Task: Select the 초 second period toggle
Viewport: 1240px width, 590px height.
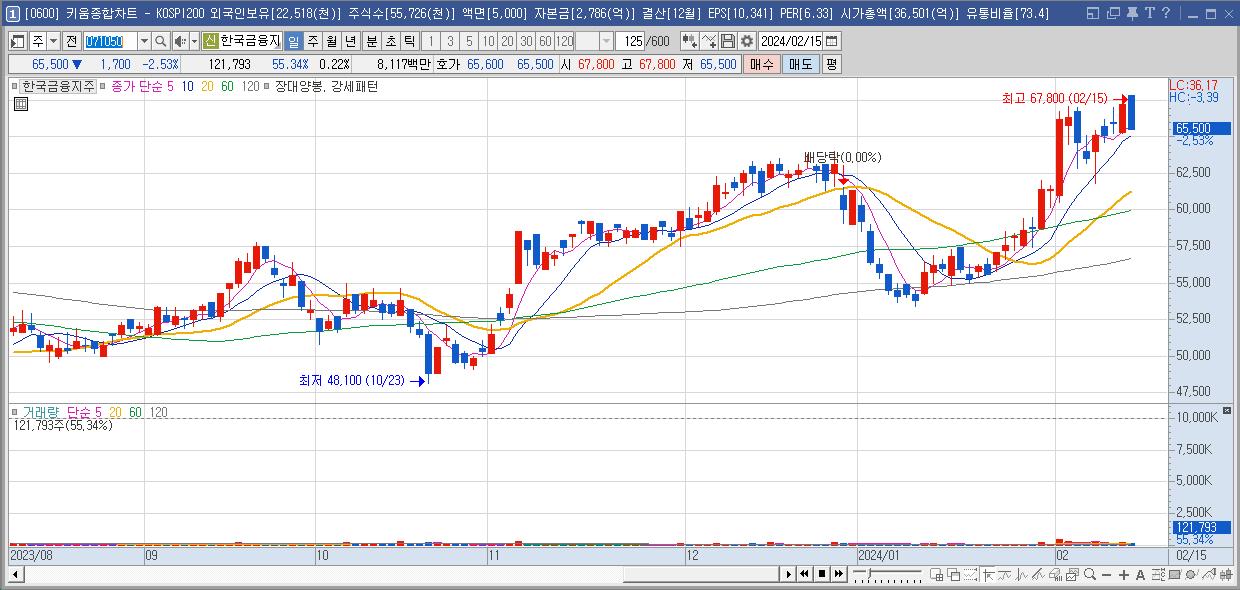Action: tap(390, 41)
